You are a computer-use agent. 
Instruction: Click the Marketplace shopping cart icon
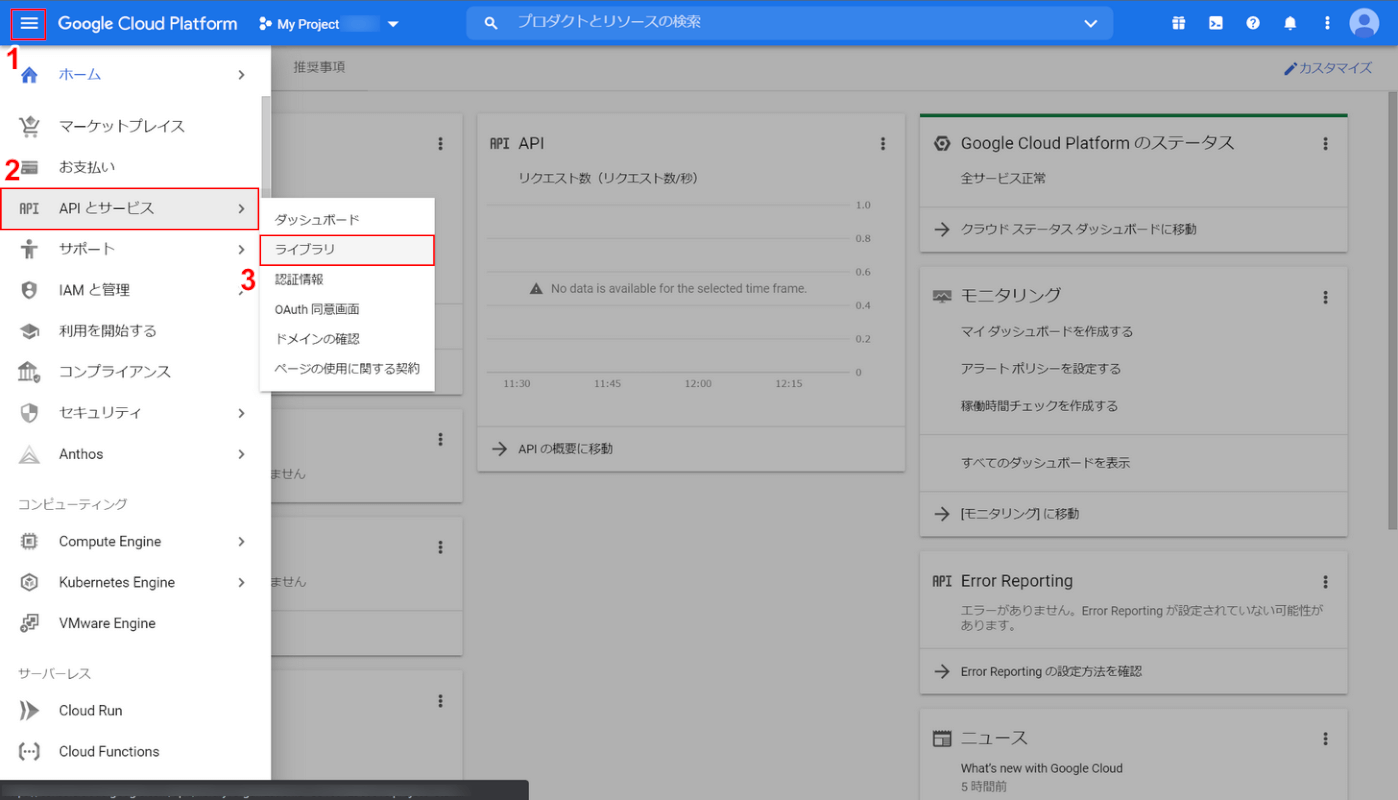point(29,126)
